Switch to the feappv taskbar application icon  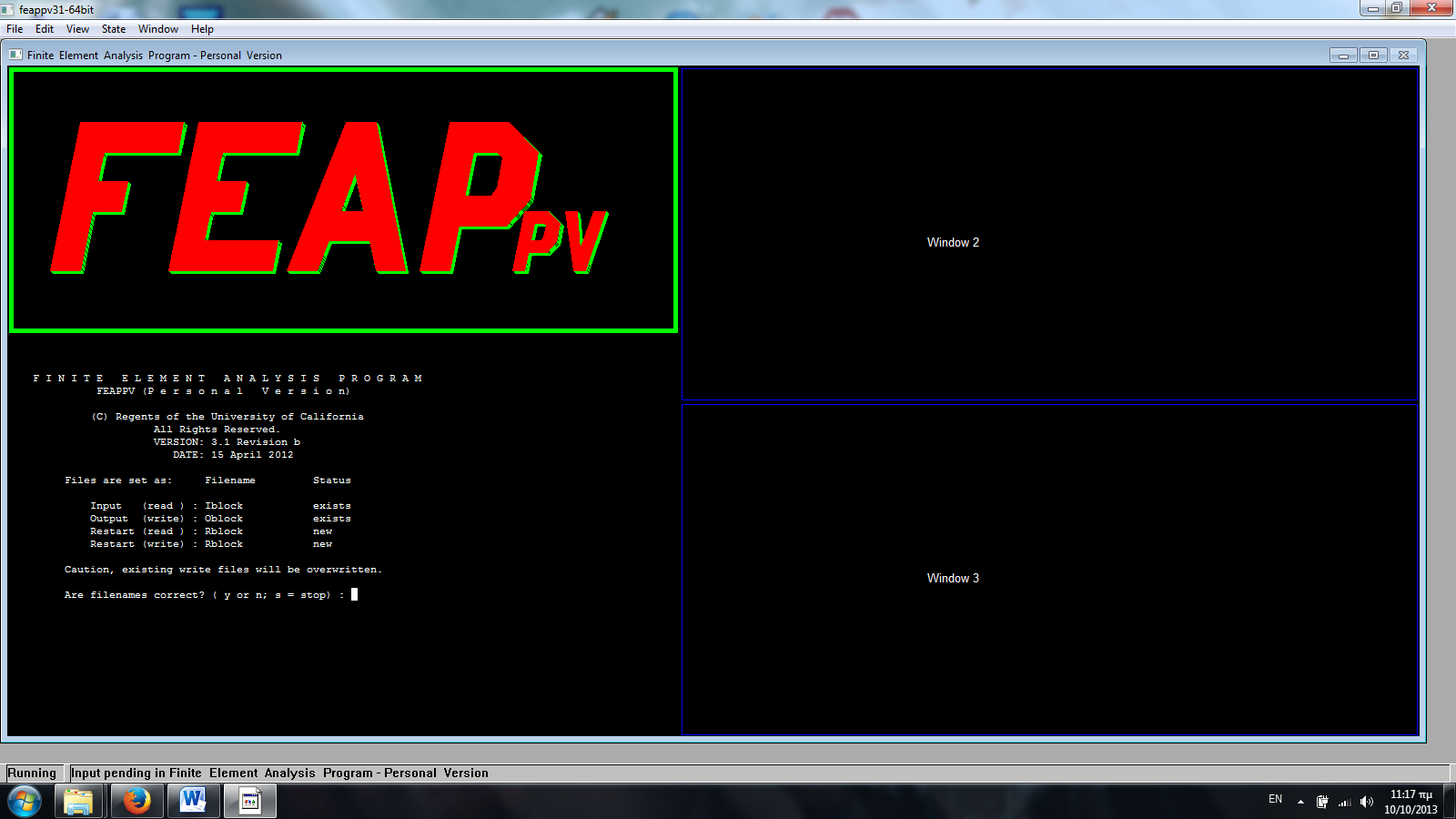pos(250,802)
